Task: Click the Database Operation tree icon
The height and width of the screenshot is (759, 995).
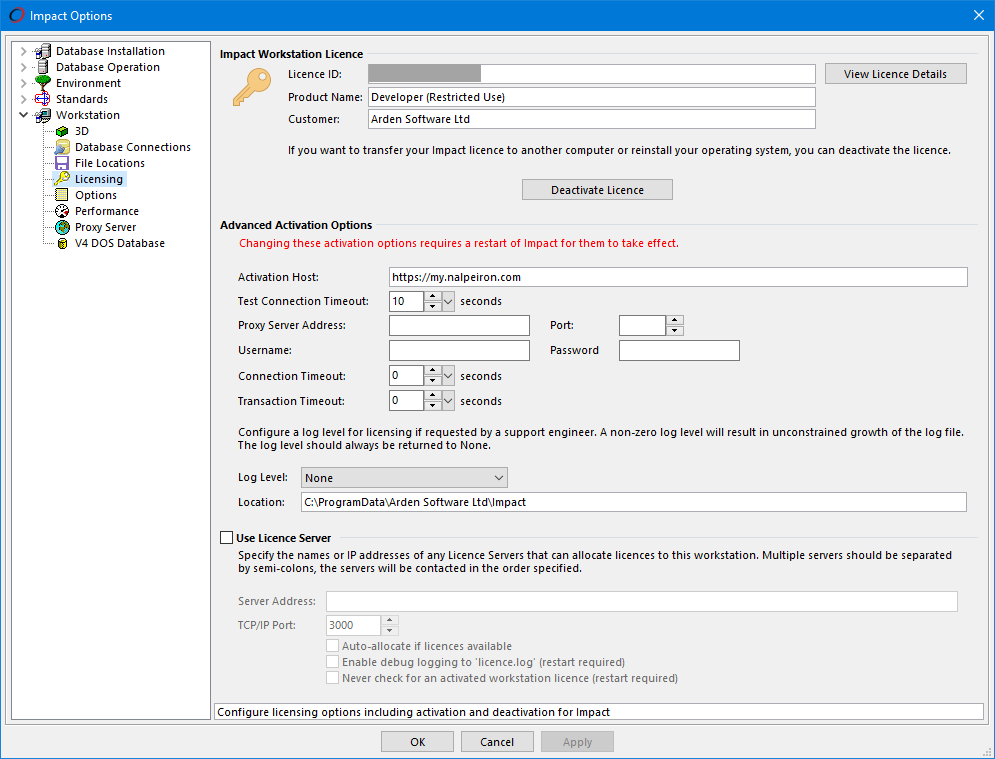Action: click(x=43, y=67)
